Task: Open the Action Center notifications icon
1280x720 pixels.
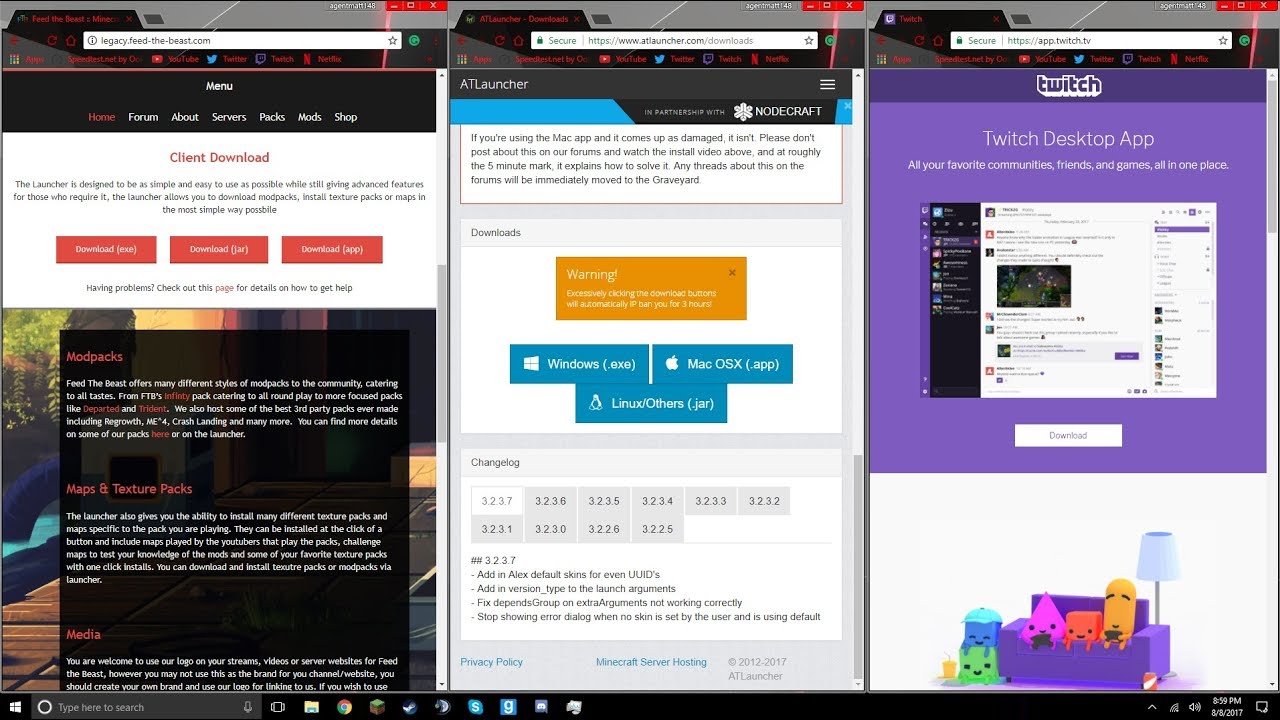Action: pyautogui.click(x=1262, y=706)
